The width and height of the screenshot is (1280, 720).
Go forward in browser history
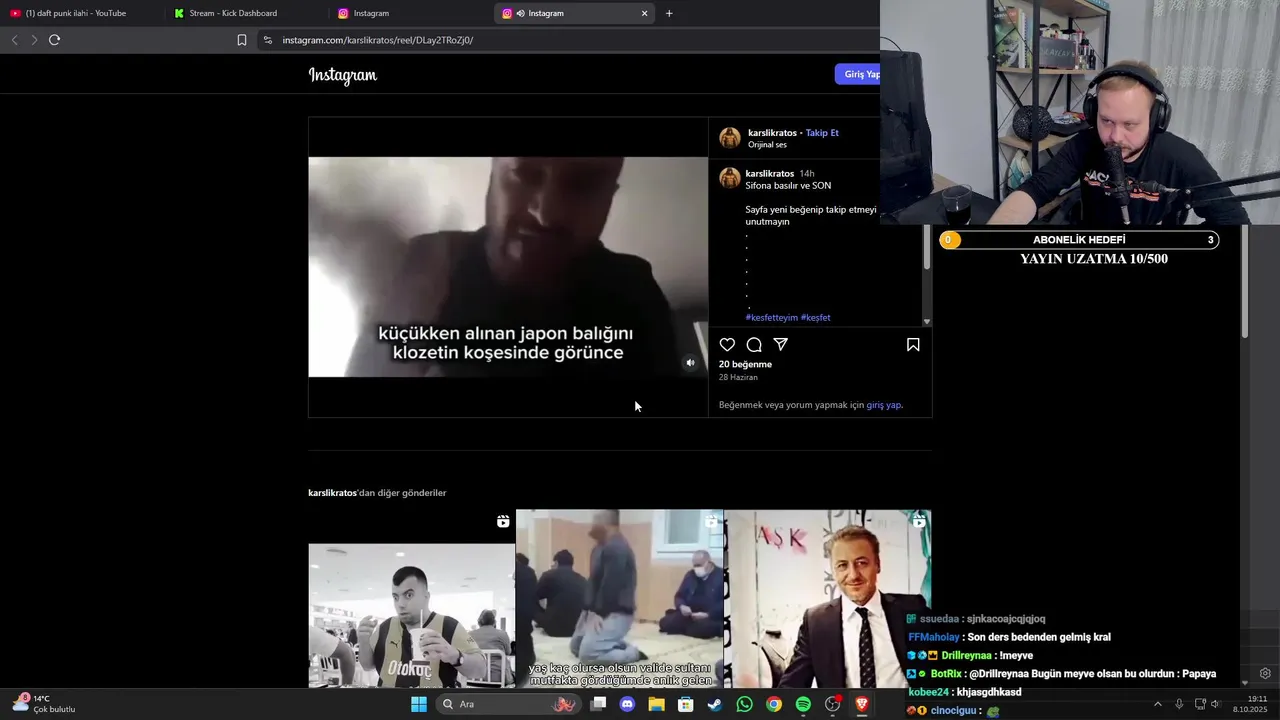(34, 40)
